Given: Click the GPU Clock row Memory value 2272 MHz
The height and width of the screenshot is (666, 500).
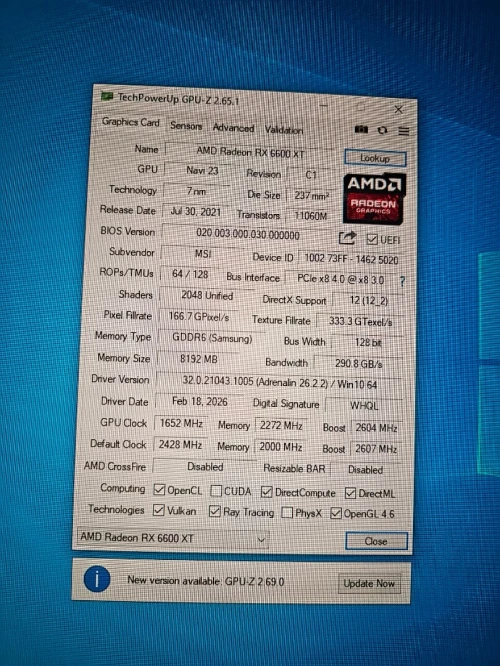Looking at the screenshot, I should coord(281,425).
